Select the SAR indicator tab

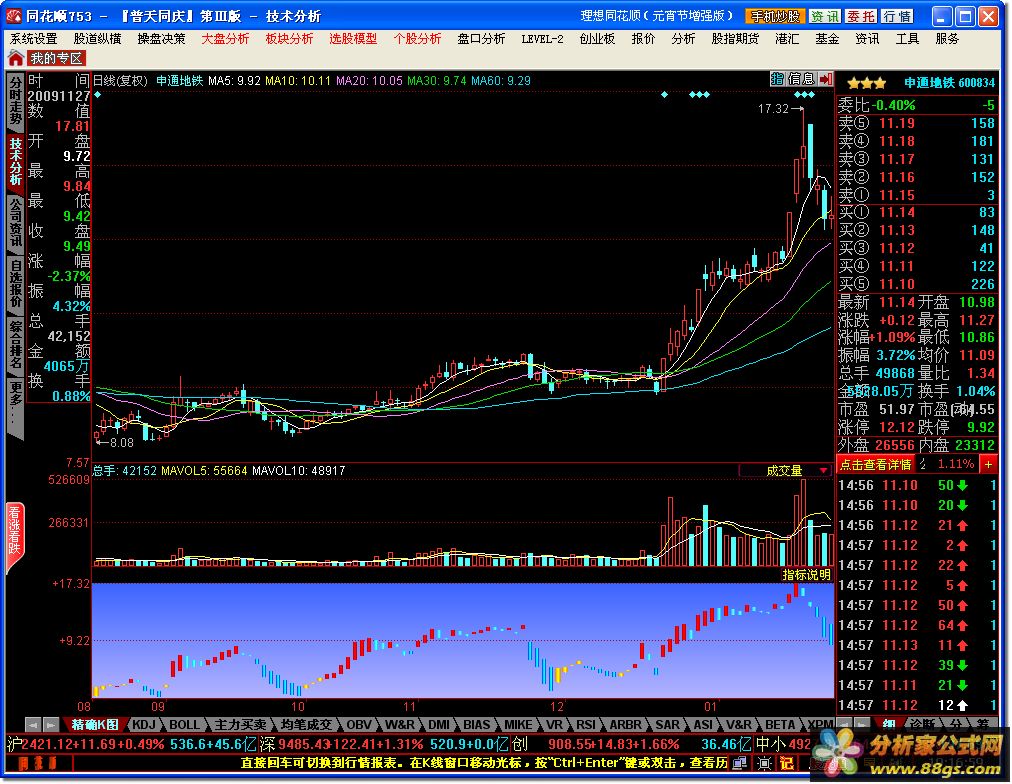667,725
